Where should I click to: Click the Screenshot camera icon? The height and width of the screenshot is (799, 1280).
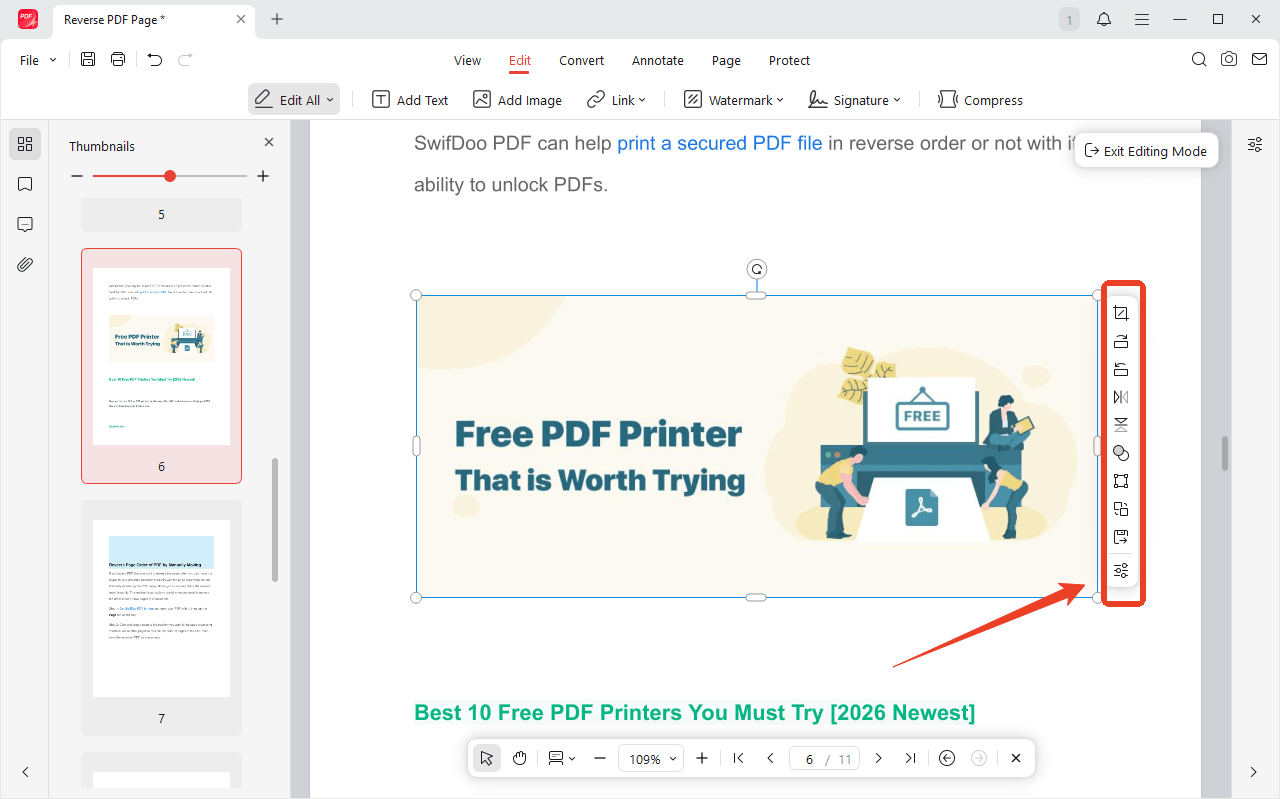[x=1229, y=60]
